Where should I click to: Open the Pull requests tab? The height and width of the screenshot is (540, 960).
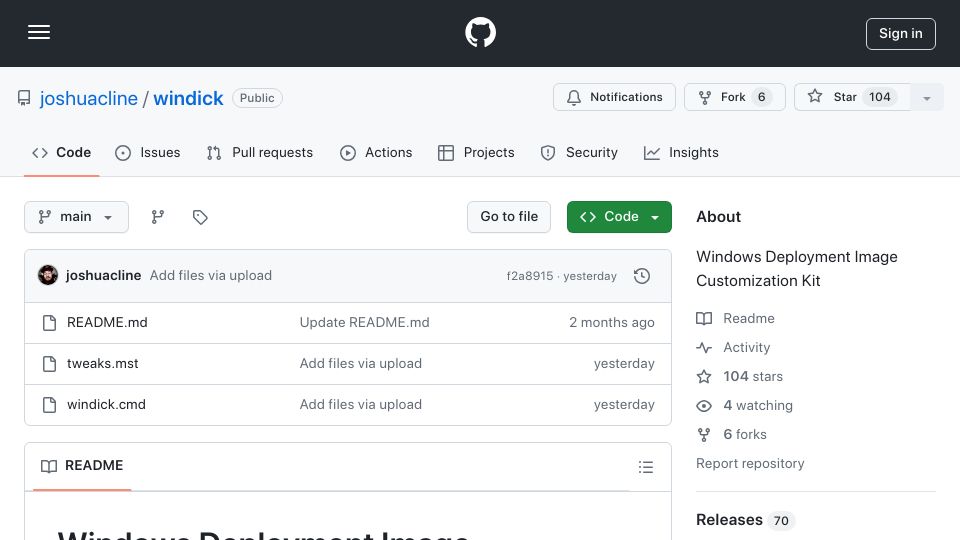point(260,152)
